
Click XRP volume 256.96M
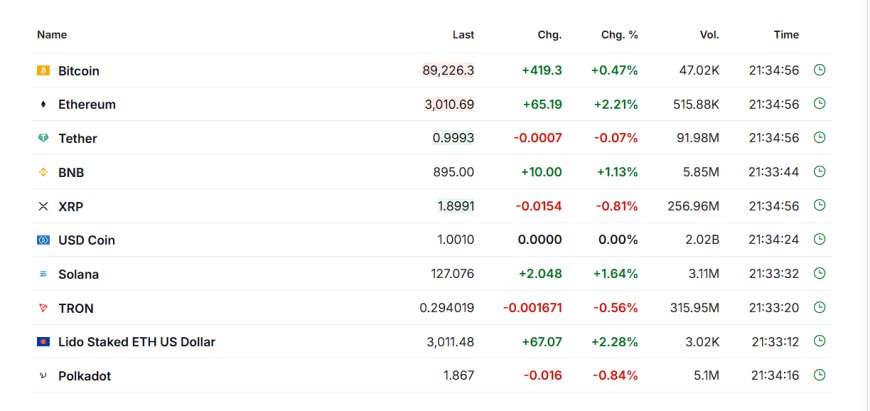point(694,206)
